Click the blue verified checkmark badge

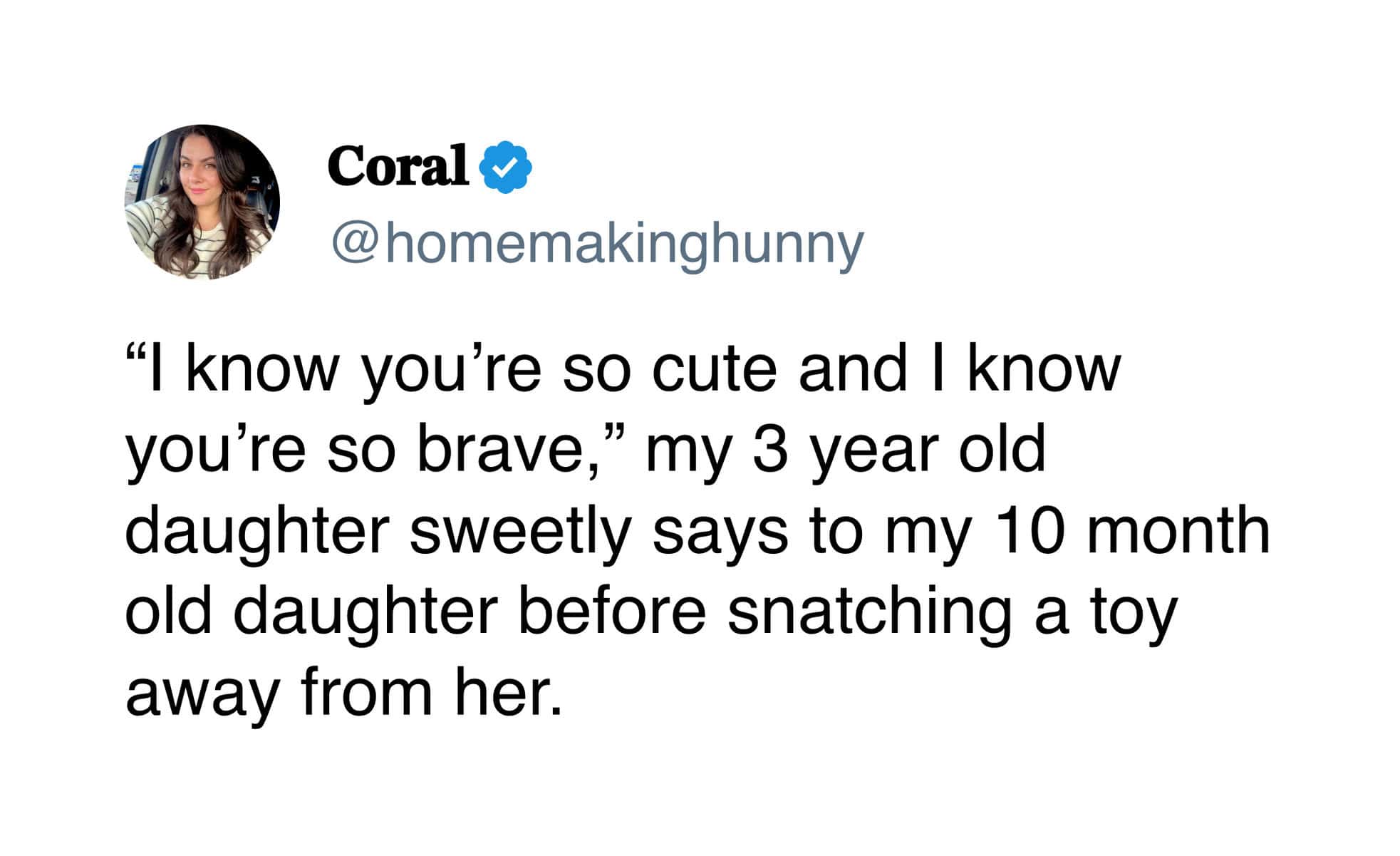(x=507, y=167)
